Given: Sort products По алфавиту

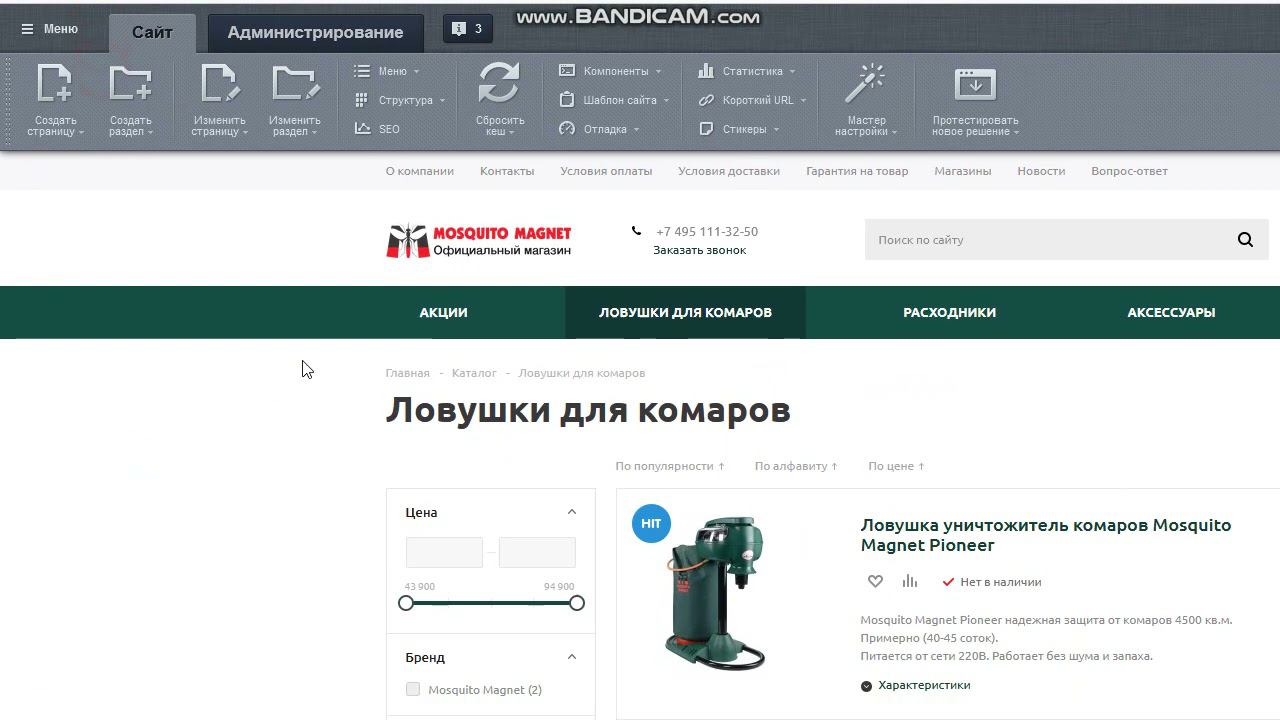Looking at the screenshot, I should click(x=796, y=466).
